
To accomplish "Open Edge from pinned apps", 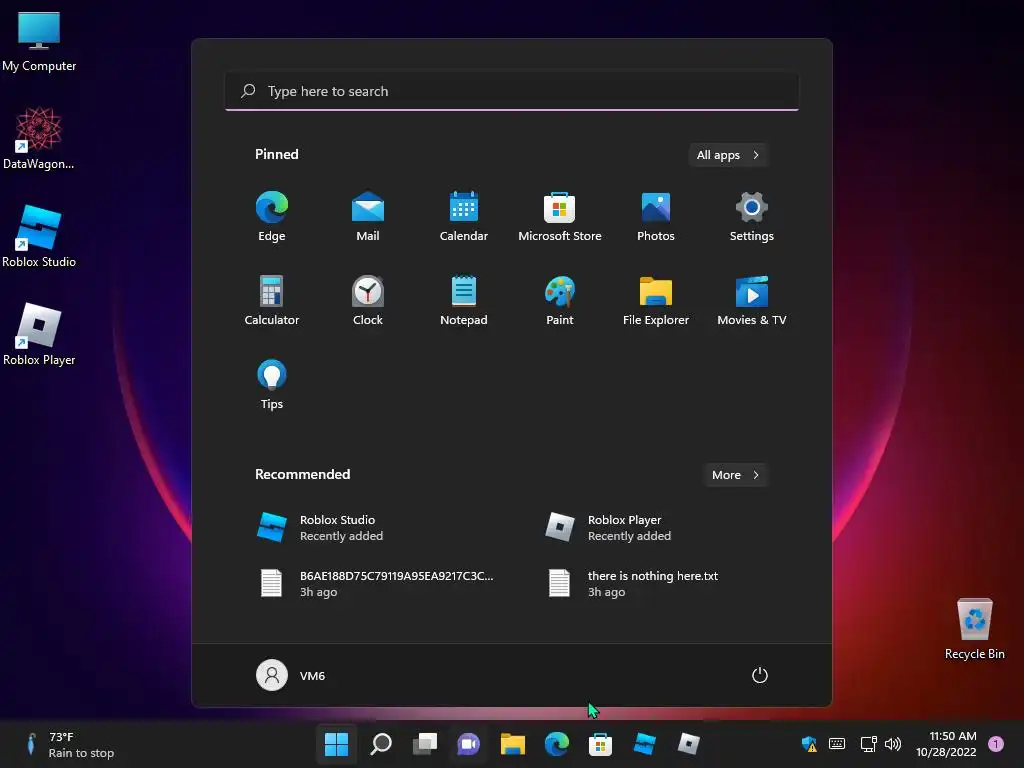I will tap(272, 217).
